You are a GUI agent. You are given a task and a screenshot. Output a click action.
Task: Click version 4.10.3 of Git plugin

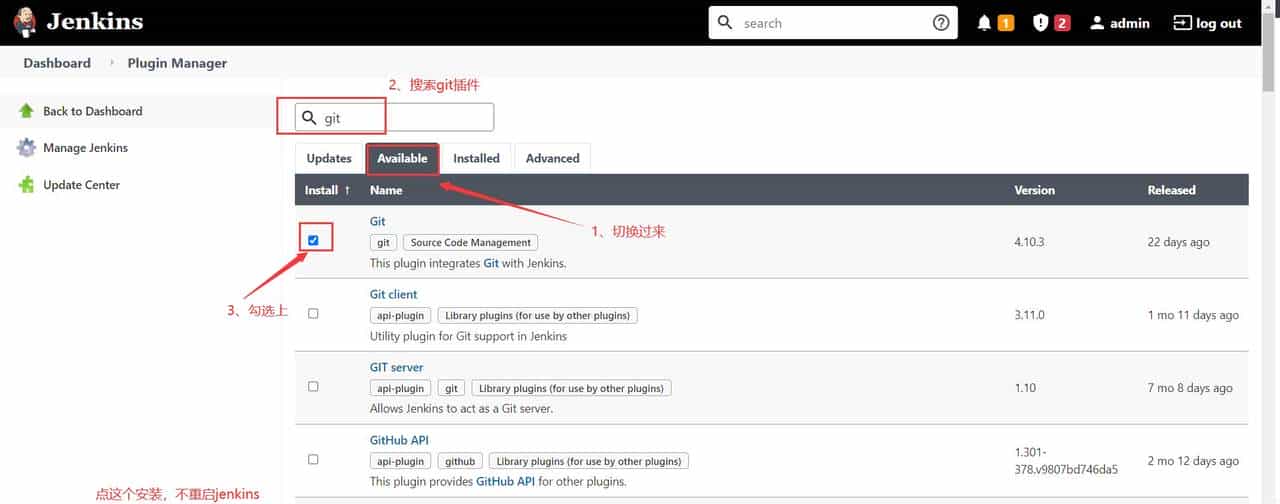1029,242
